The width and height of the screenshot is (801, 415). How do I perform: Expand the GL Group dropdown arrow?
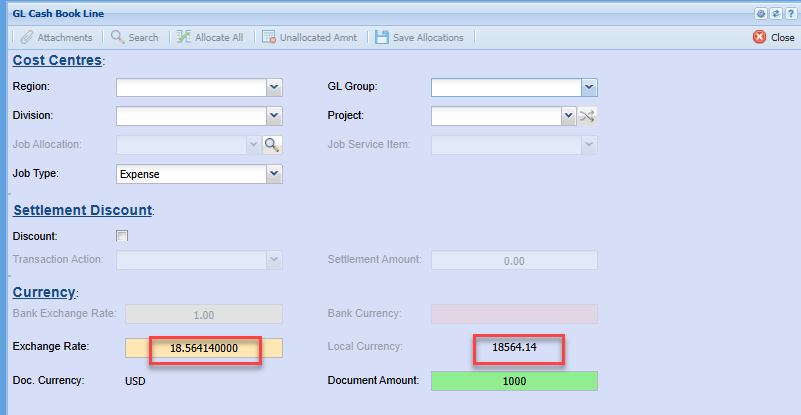590,87
